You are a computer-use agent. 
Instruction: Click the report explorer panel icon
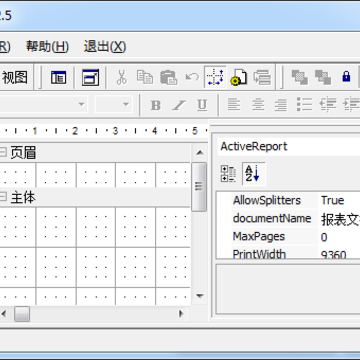58,77
